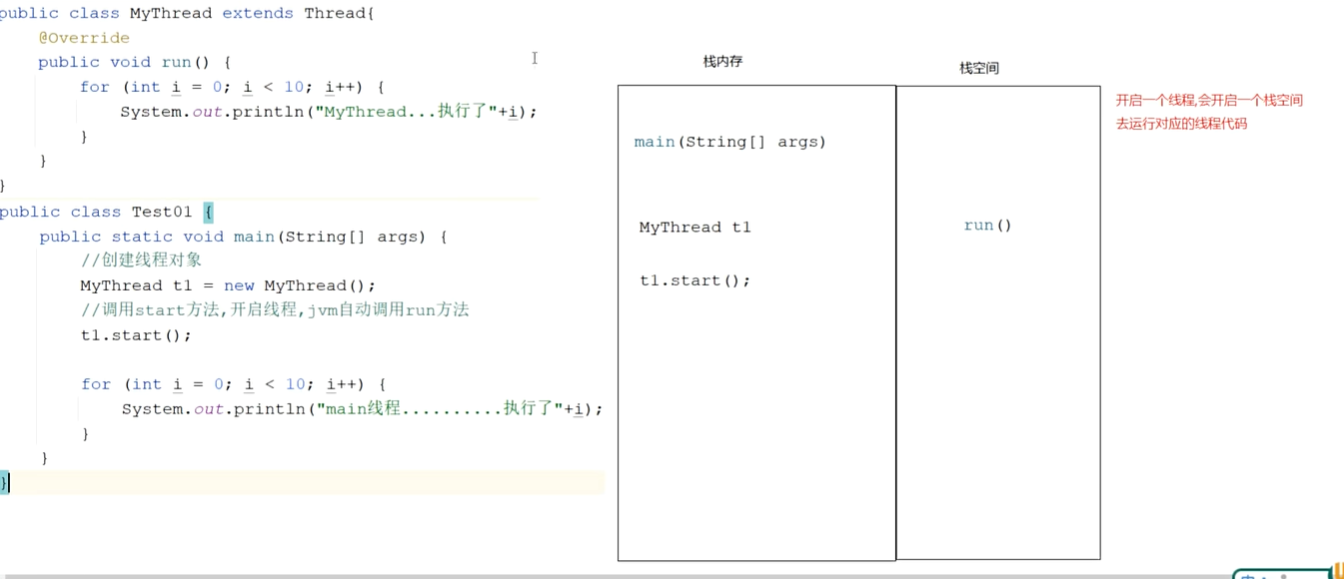
Task: Click 't1.start();' in the stack diagram
Action: pos(695,281)
